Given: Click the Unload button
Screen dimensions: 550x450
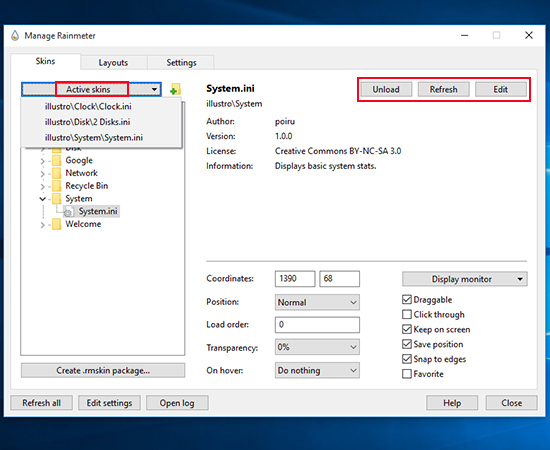Looking at the screenshot, I should 386,89.
